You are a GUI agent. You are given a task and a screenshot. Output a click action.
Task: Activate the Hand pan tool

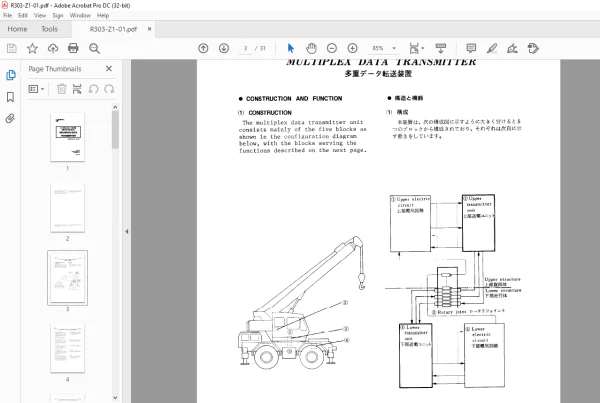coord(311,48)
